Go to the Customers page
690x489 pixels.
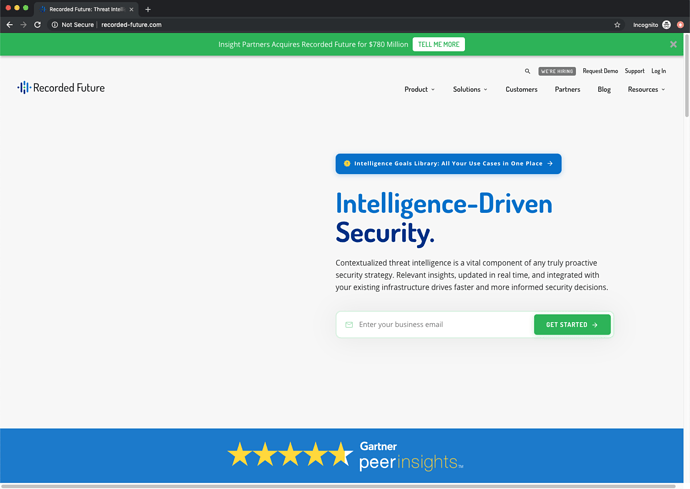[x=521, y=89]
